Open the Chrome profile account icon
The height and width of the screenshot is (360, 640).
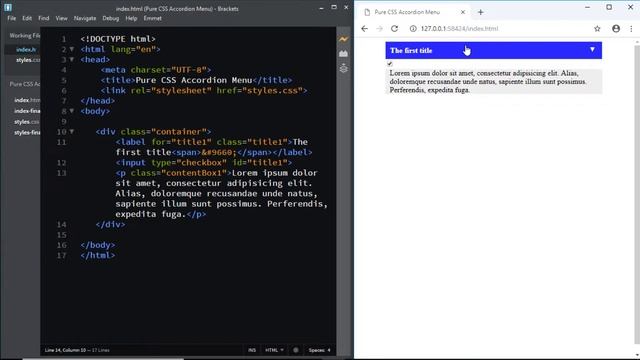pos(616,29)
